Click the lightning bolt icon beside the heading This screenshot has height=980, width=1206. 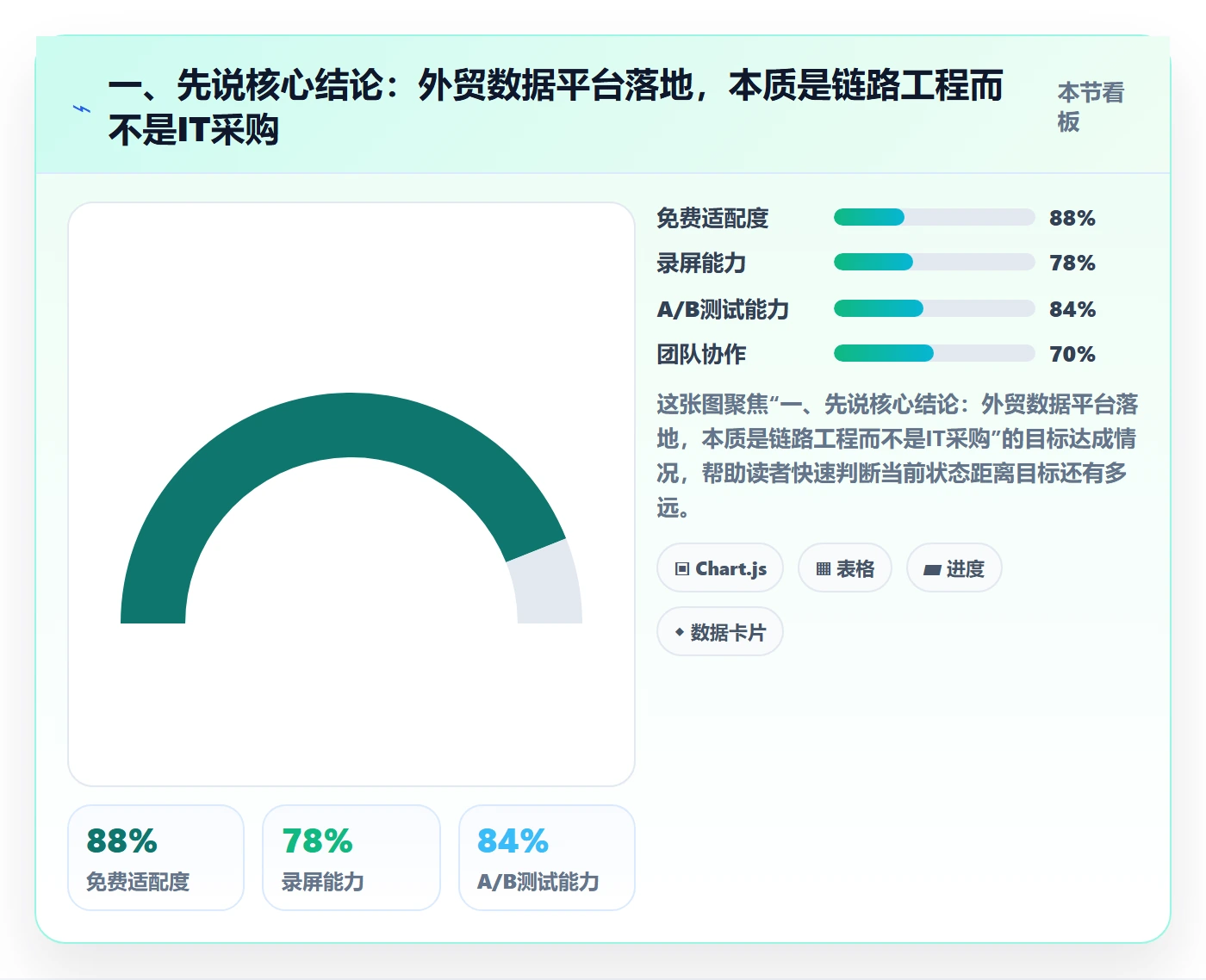tap(82, 109)
